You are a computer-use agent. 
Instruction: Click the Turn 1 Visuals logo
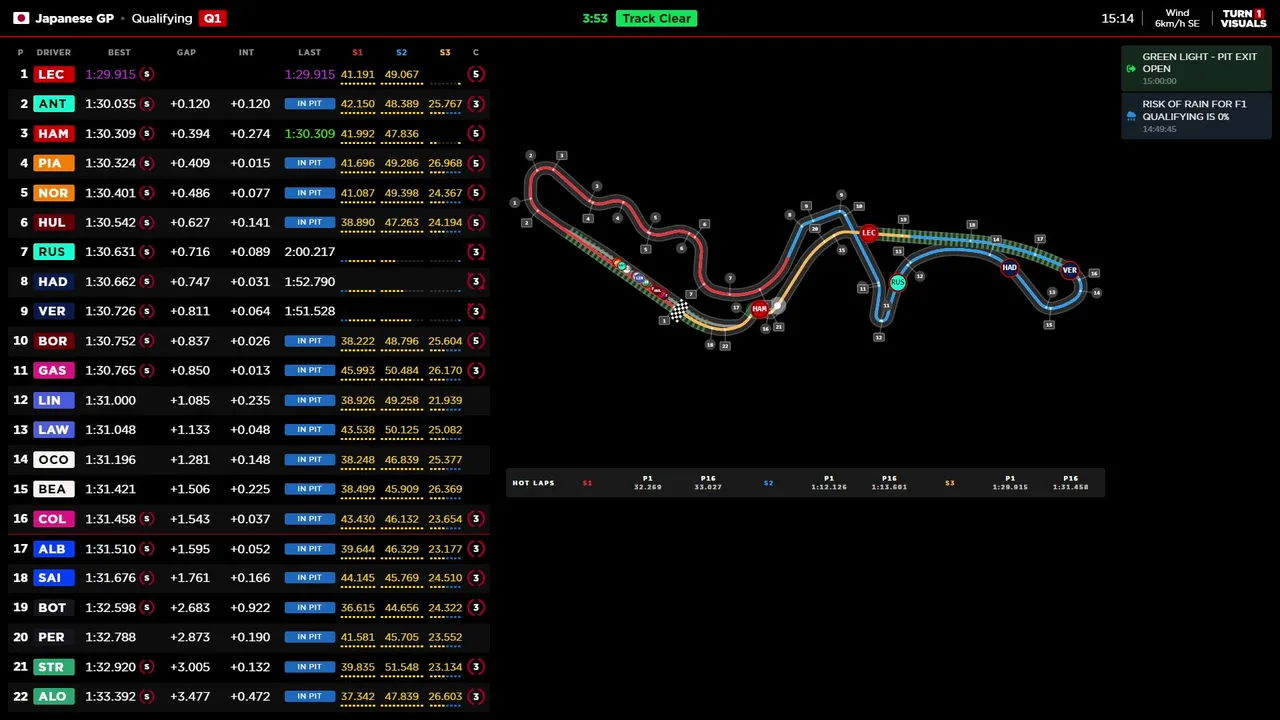(1243, 18)
